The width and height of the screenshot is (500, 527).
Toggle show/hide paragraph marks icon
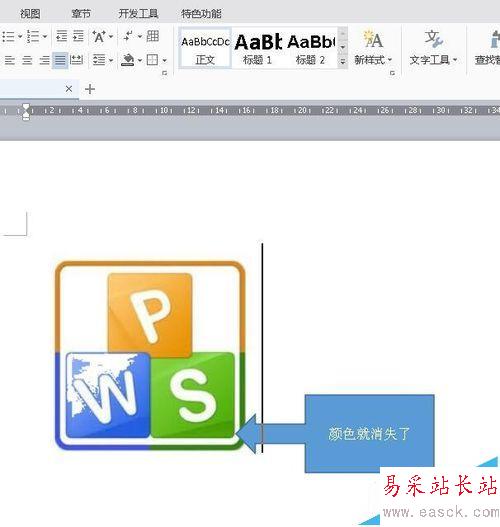click(128, 36)
